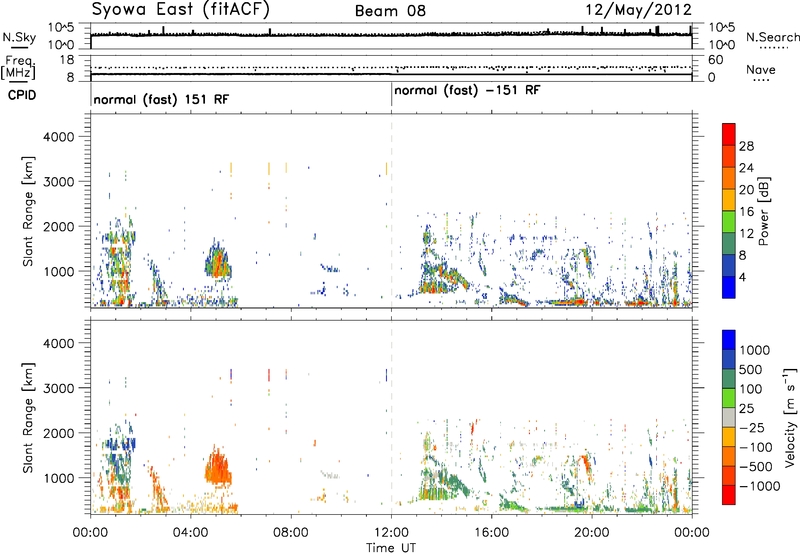Click the "24" tick on Power colorbar
Viewport: 800px width, 554px height.
[746, 168]
